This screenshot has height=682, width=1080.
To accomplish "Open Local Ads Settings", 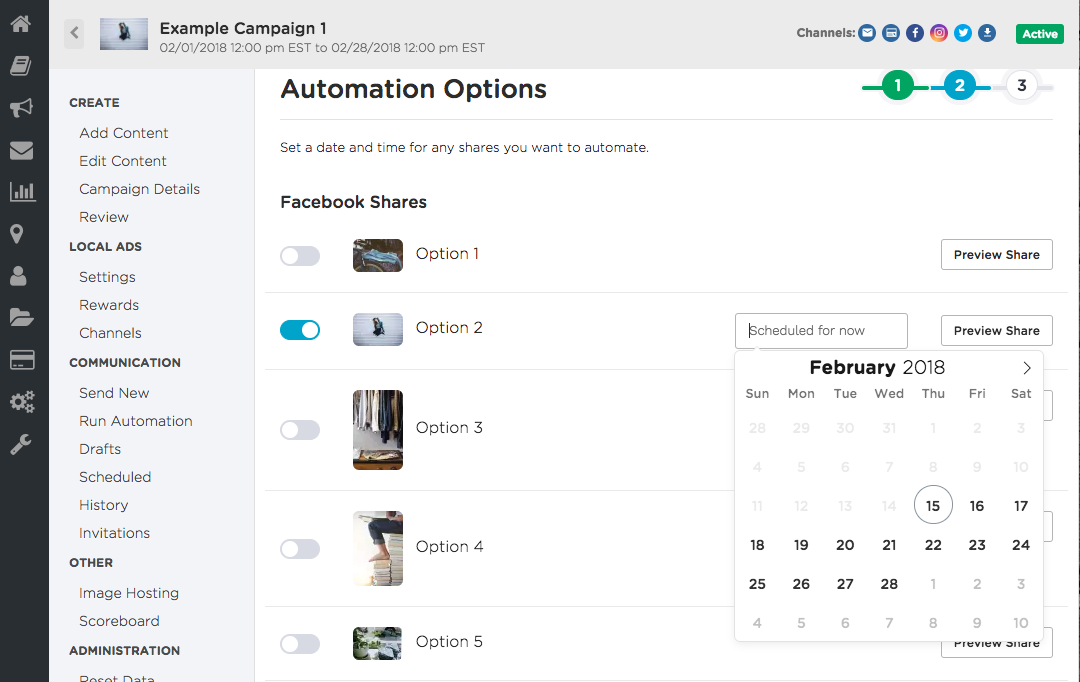I will click(107, 277).
